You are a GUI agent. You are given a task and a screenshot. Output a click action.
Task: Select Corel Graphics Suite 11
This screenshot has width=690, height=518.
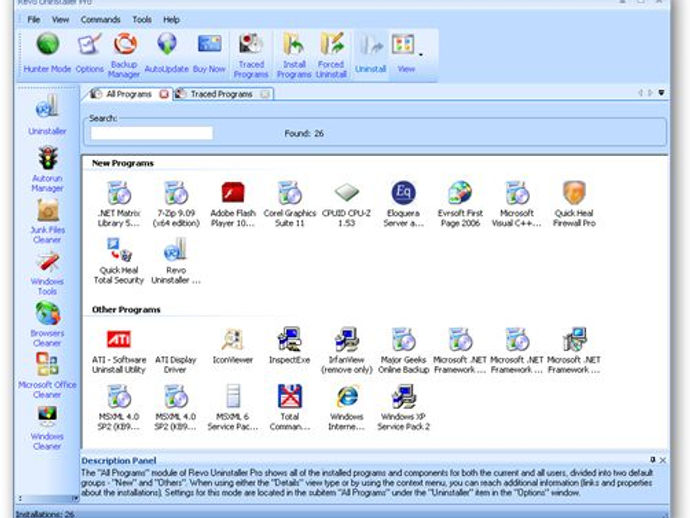point(290,204)
